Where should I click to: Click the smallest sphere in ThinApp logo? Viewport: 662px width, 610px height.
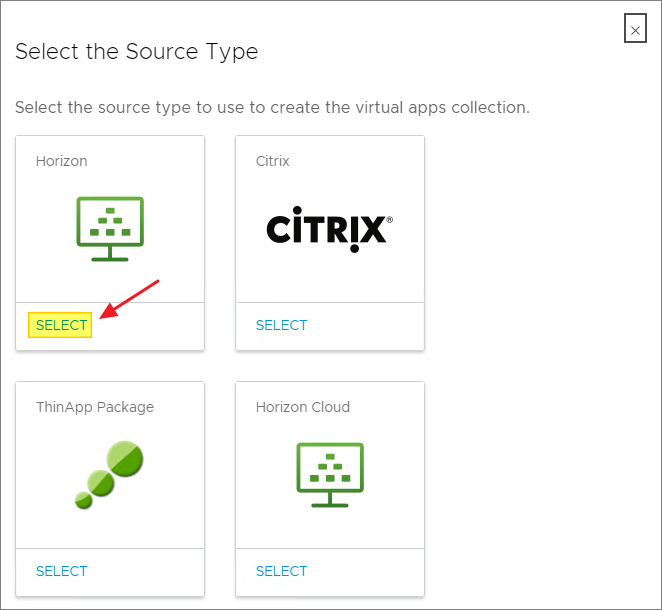pyautogui.click(x=83, y=497)
